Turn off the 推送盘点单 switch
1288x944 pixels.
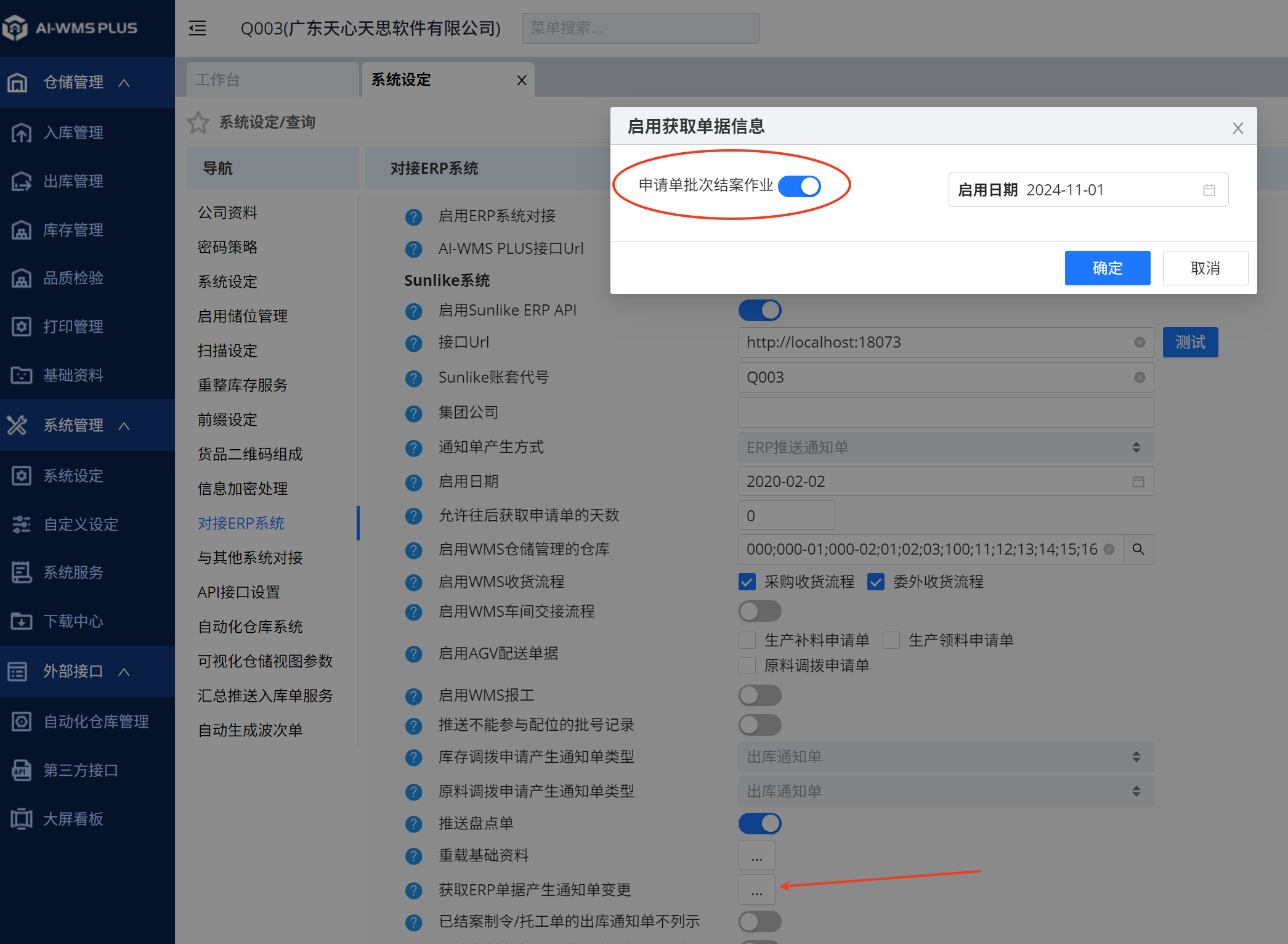tap(760, 823)
